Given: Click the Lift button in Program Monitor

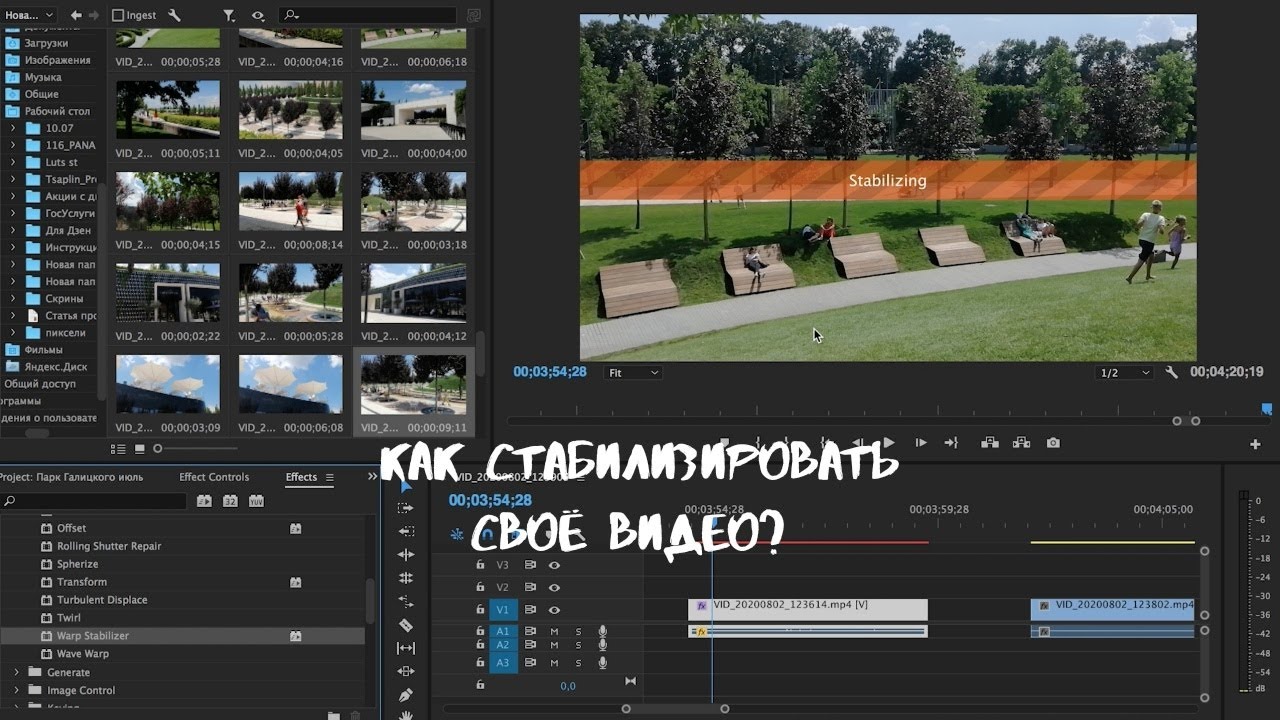Looking at the screenshot, I should pos(989,442).
